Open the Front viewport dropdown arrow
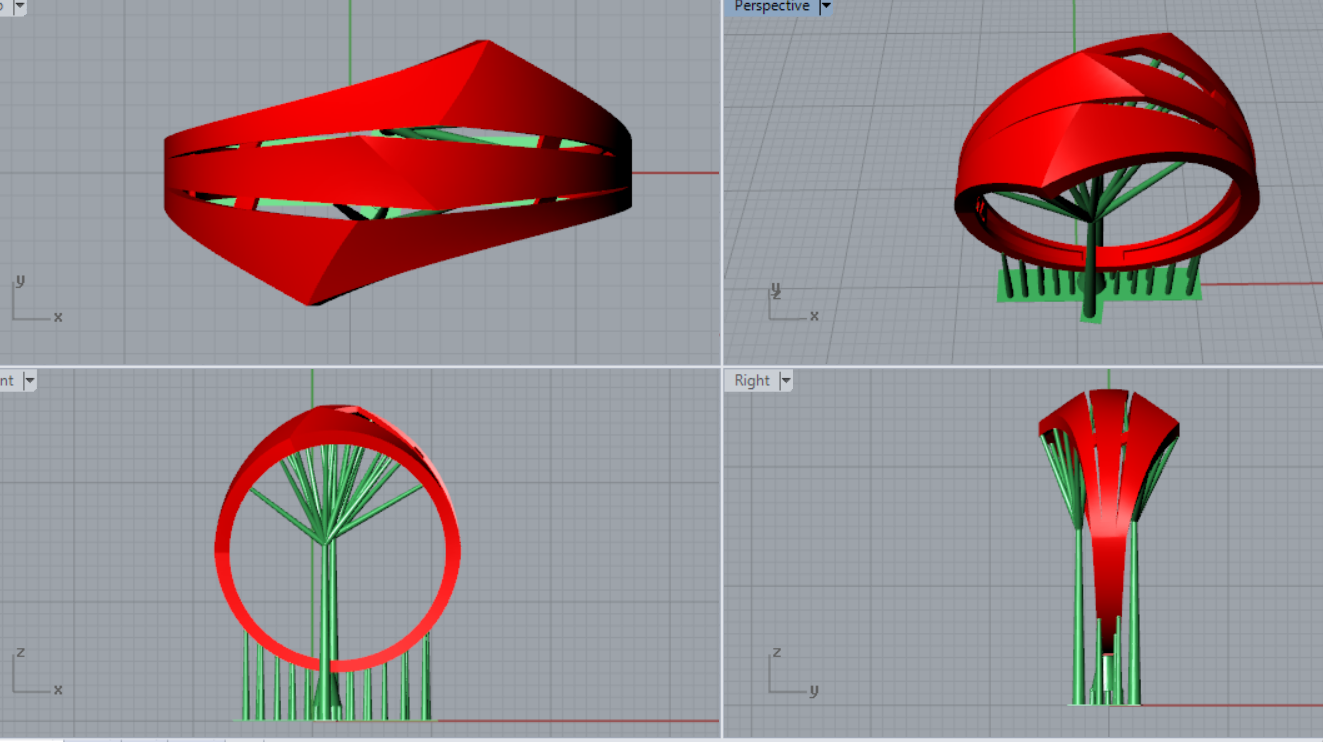Image resolution: width=1323 pixels, height=742 pixels. 29,380
